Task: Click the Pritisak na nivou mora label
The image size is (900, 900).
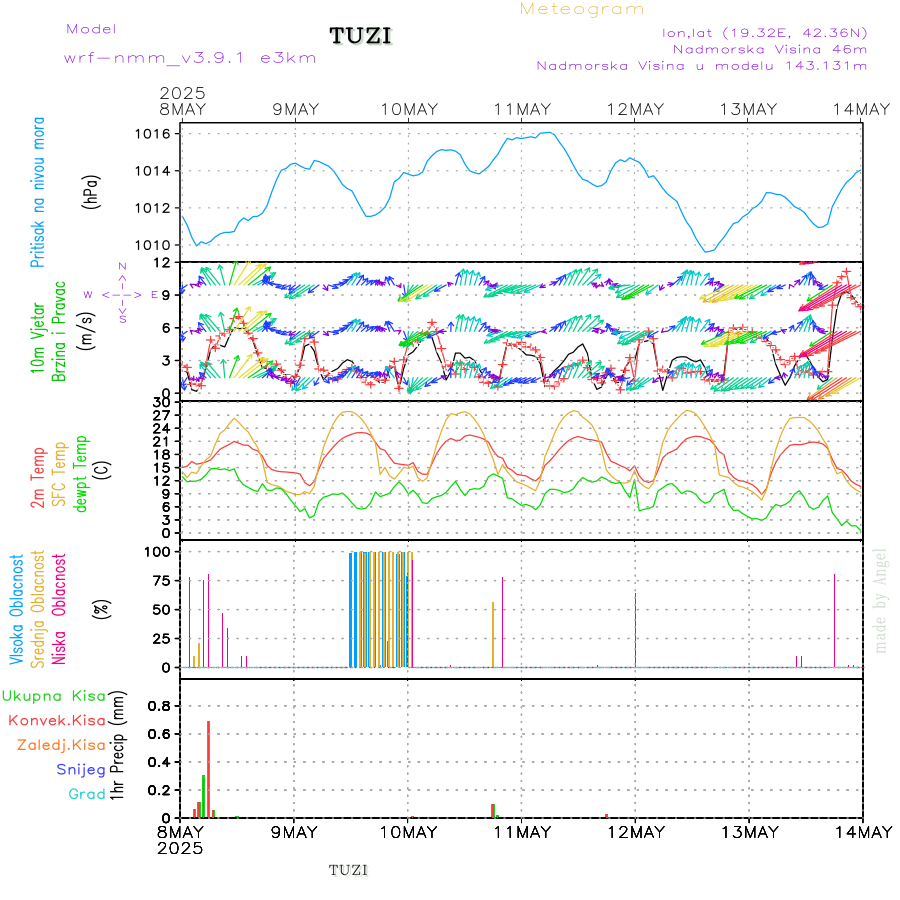Action: pyautogui.click(x=39, y=192)
